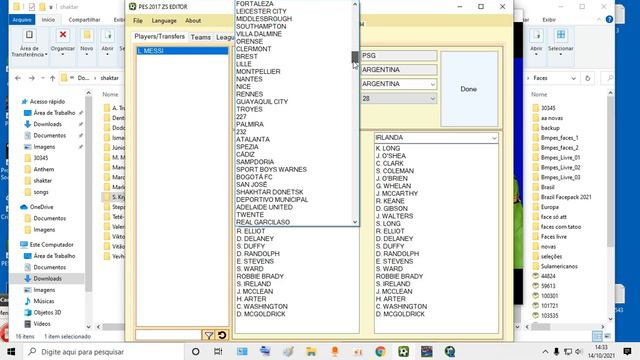This screenshot has width=640, height=360.
Task: Choose LEICESTER CITY in dropdown list
Action: (x=261, y=11)
